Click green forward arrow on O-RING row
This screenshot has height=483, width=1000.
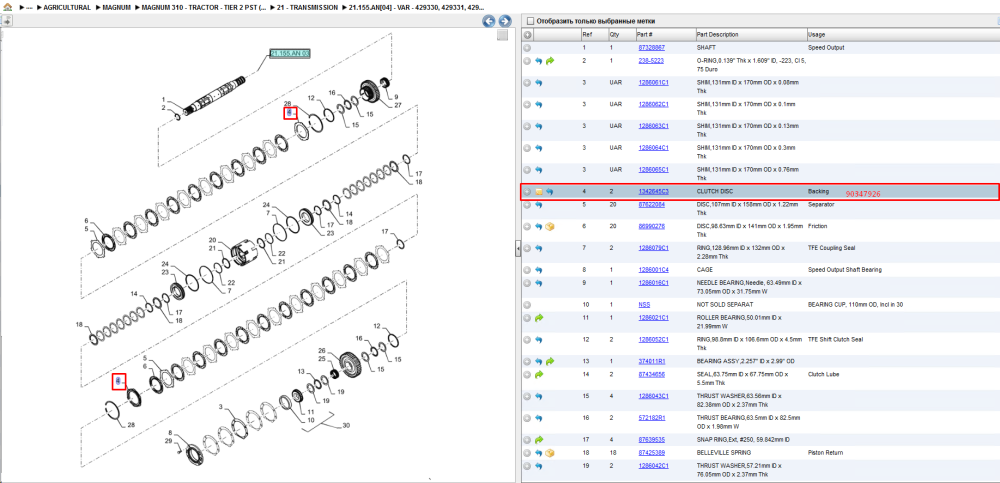(550, 61)
